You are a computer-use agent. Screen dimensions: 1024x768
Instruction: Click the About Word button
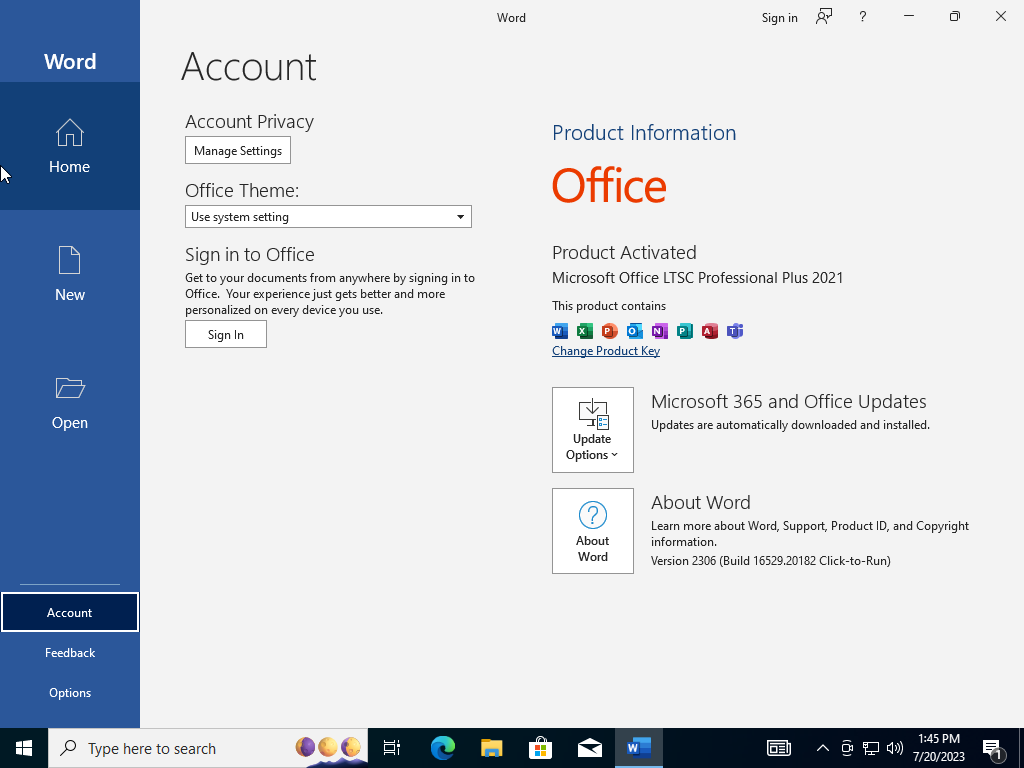tap(592, 531)
